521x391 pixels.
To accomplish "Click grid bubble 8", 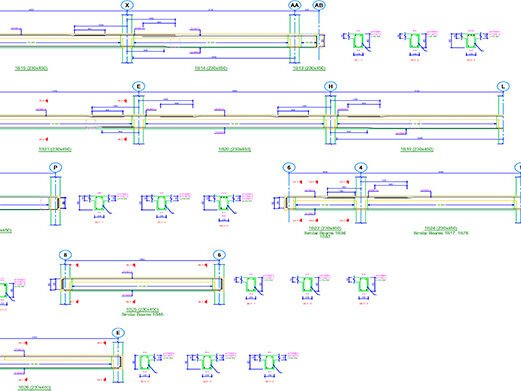I will (x=65, y=255).
